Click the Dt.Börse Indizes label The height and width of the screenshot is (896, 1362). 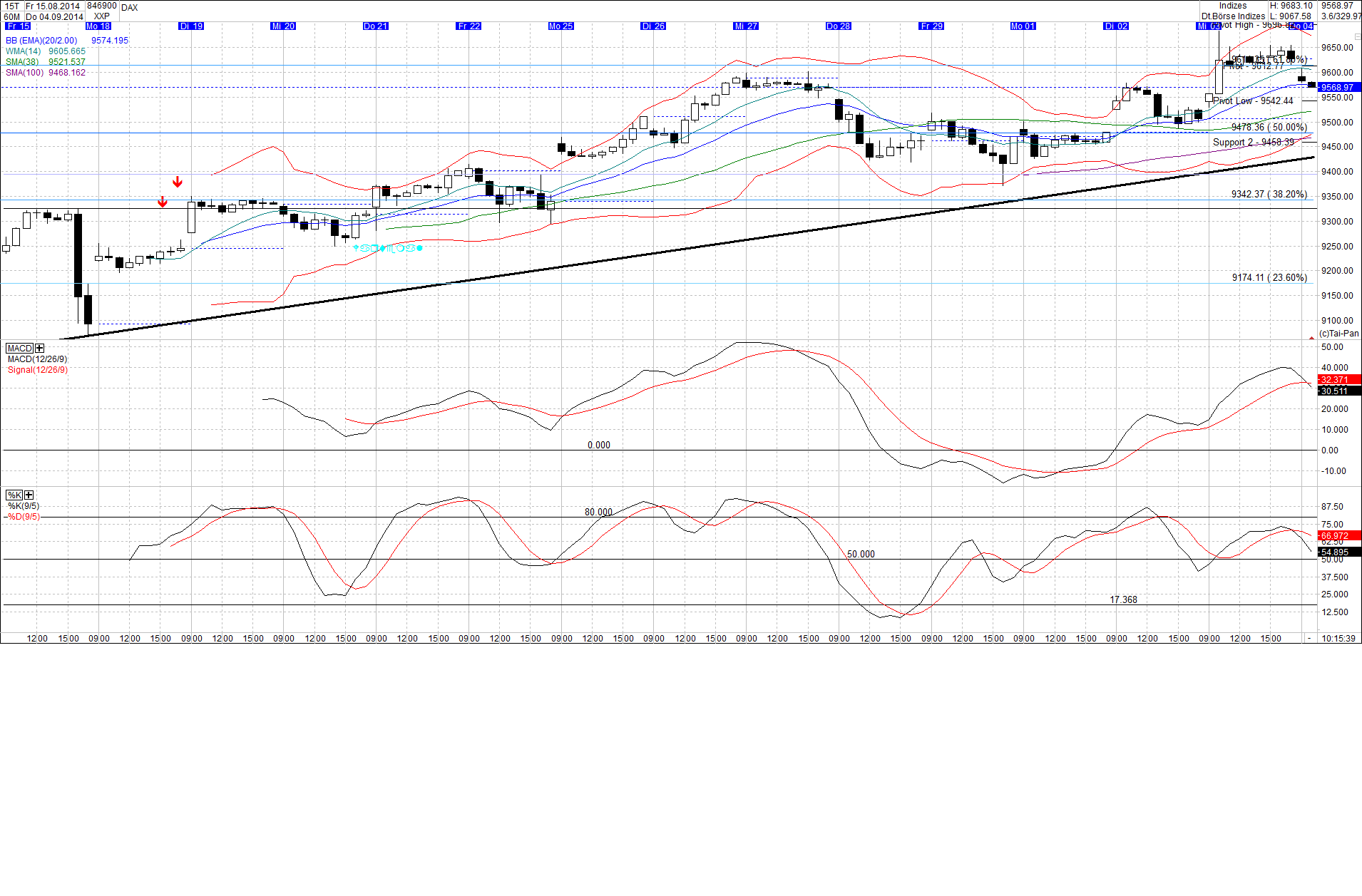[x=1233, y=16]
